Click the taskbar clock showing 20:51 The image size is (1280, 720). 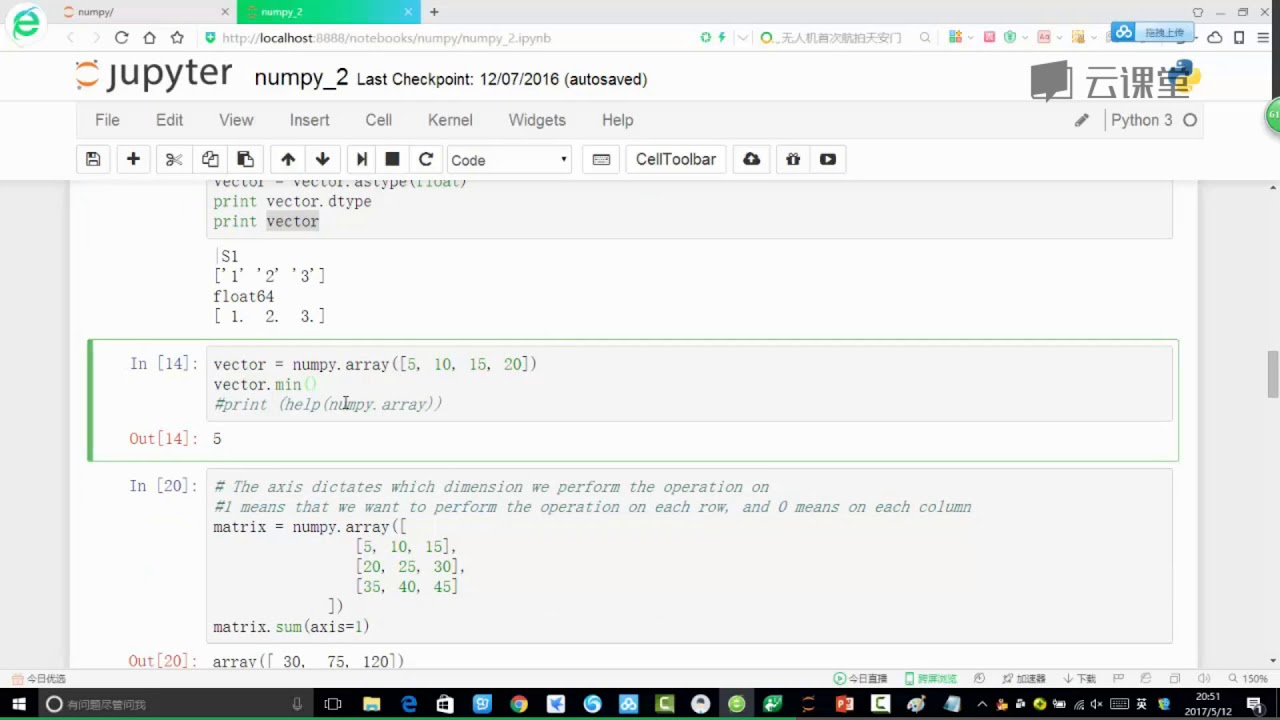tap(1207, 703)
